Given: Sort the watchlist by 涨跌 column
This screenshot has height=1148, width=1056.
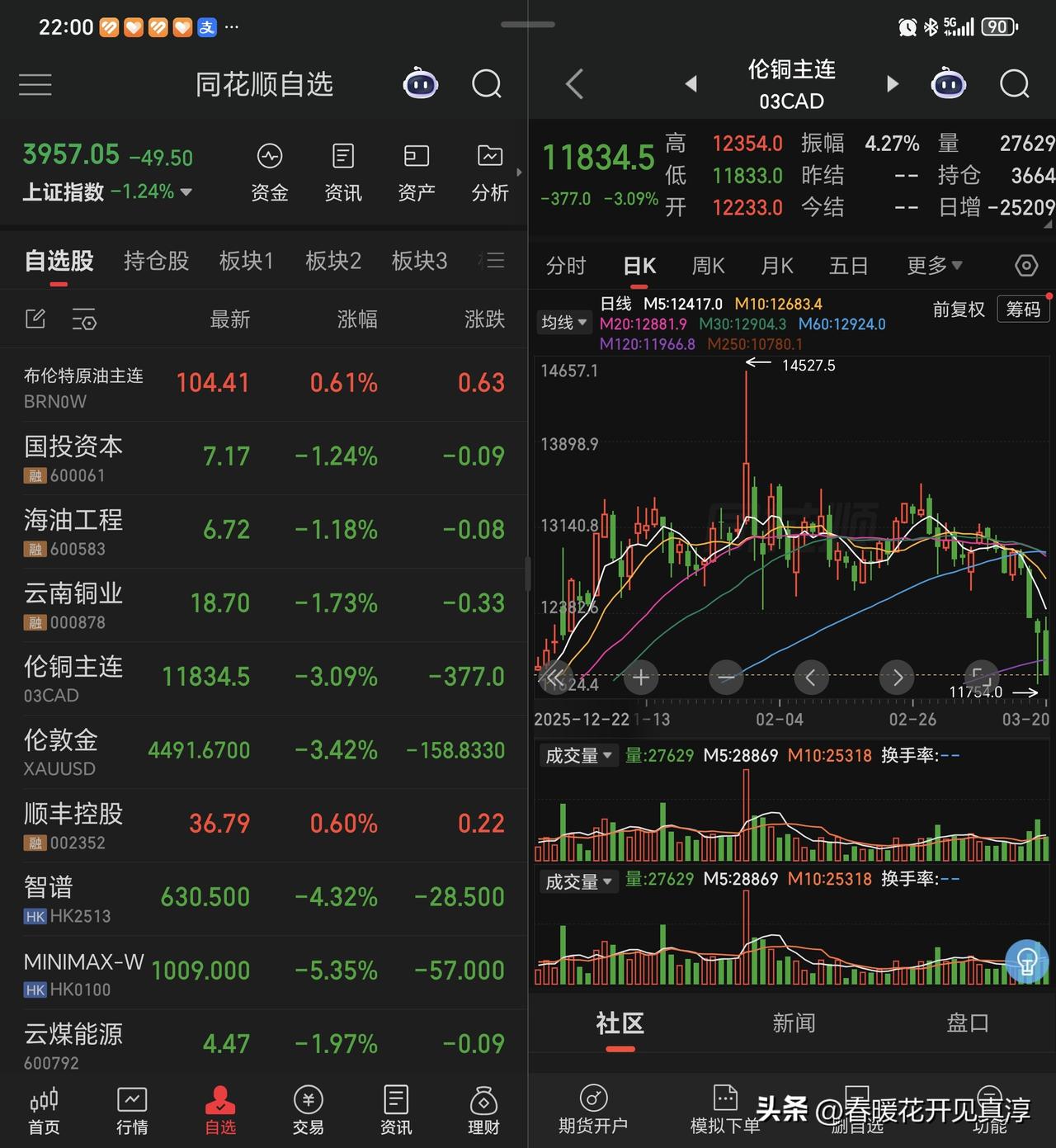Looking at the screenshot, I should [x=484, y=319].
